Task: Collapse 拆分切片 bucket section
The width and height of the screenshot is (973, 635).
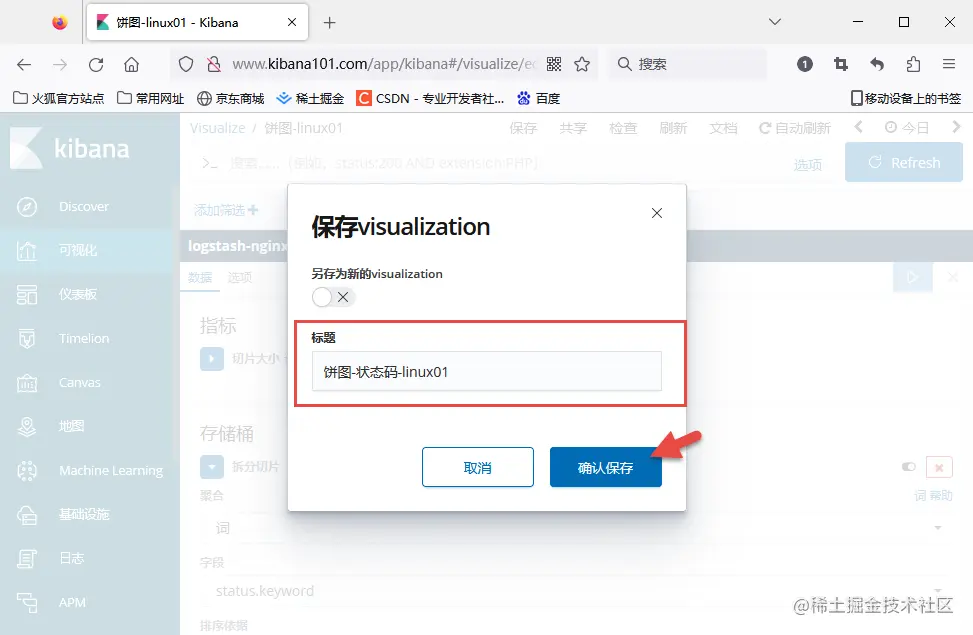Action: point(212,467)
